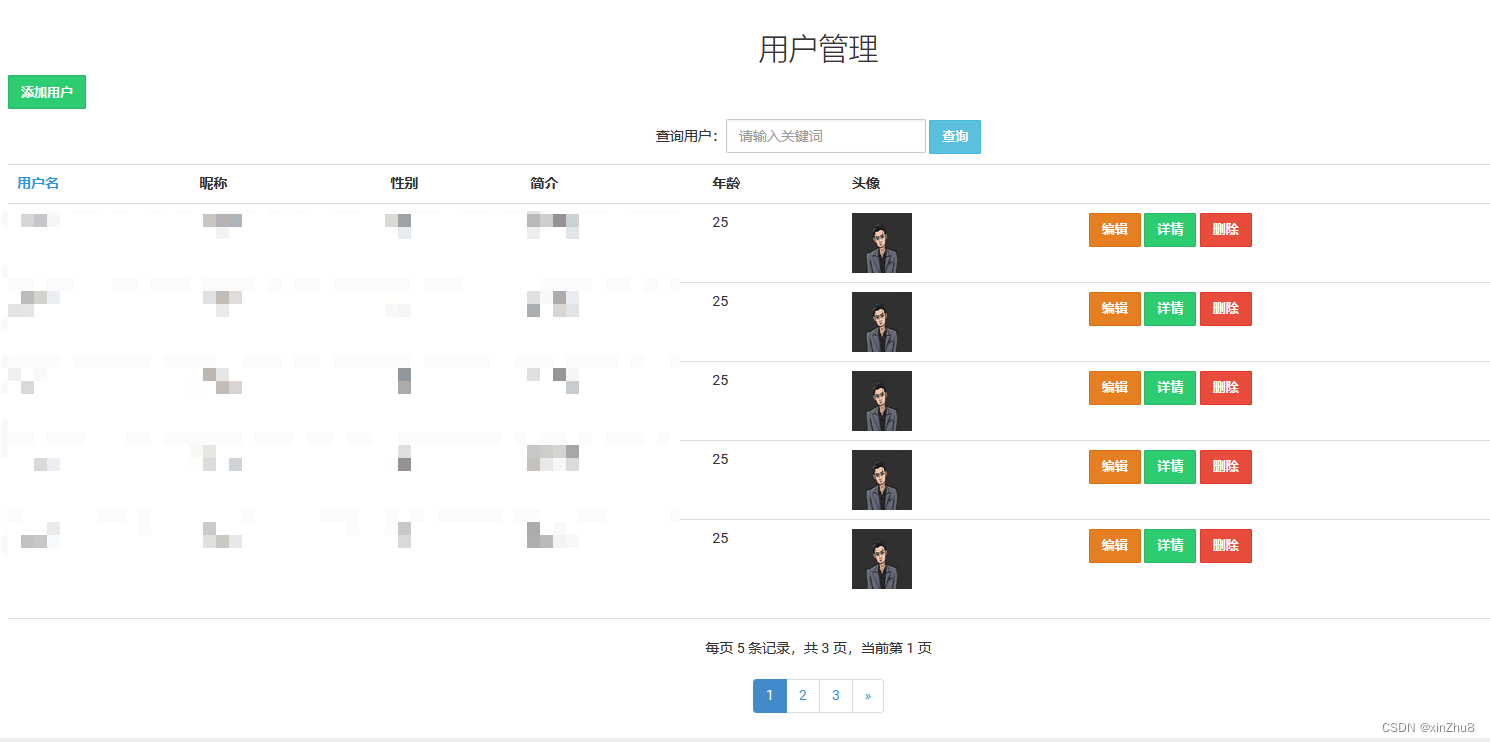Edit the second row user with 编辑
Screen dimensions: 1490x742
pyautogui.click(x=1114, y=309)
